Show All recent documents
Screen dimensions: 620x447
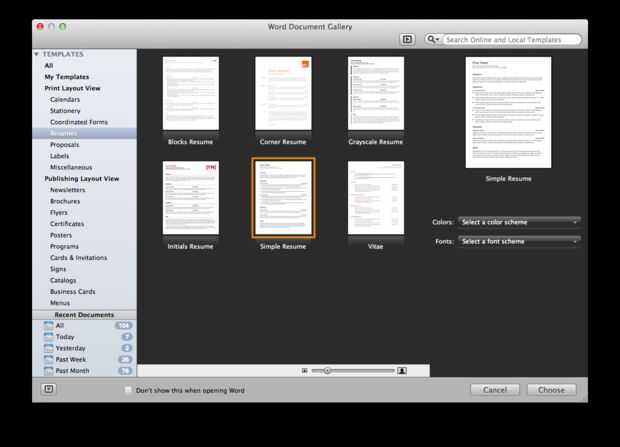pyautogui.click(x=60, y=326)
